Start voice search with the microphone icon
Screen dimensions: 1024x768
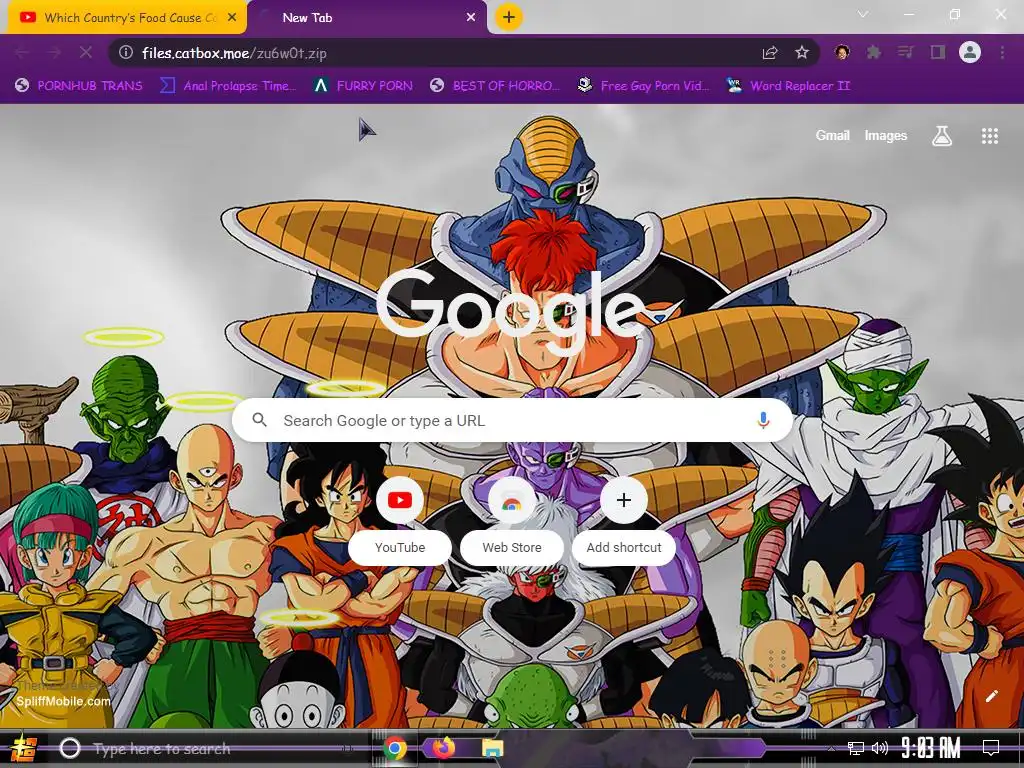click(x=763, y=420)
